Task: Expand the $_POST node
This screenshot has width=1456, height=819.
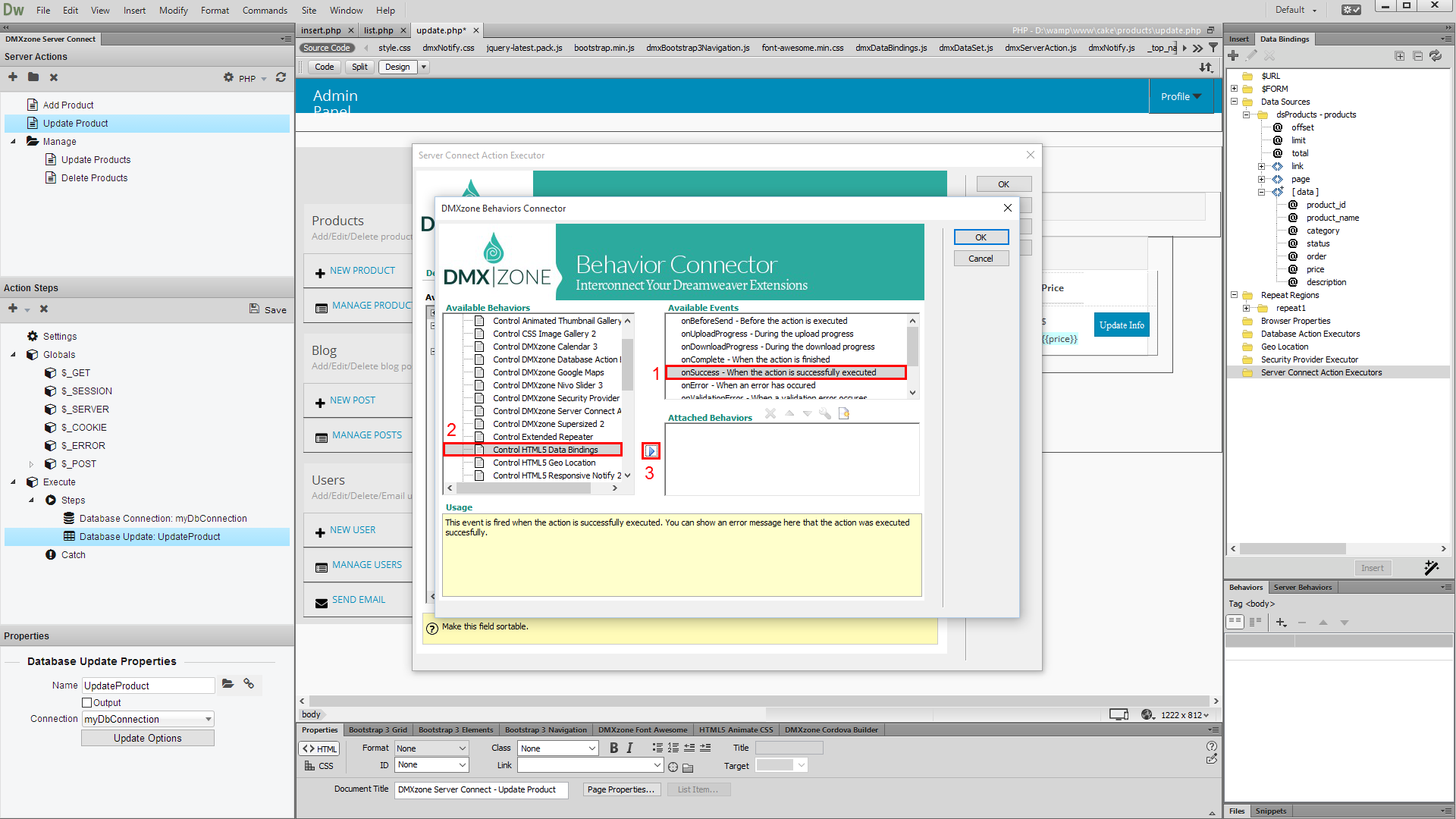Action: click(x=31, y=464)
